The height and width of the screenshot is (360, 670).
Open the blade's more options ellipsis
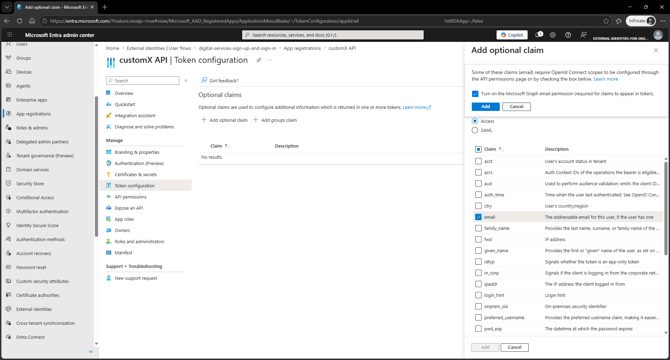click(x=270, y=60)
